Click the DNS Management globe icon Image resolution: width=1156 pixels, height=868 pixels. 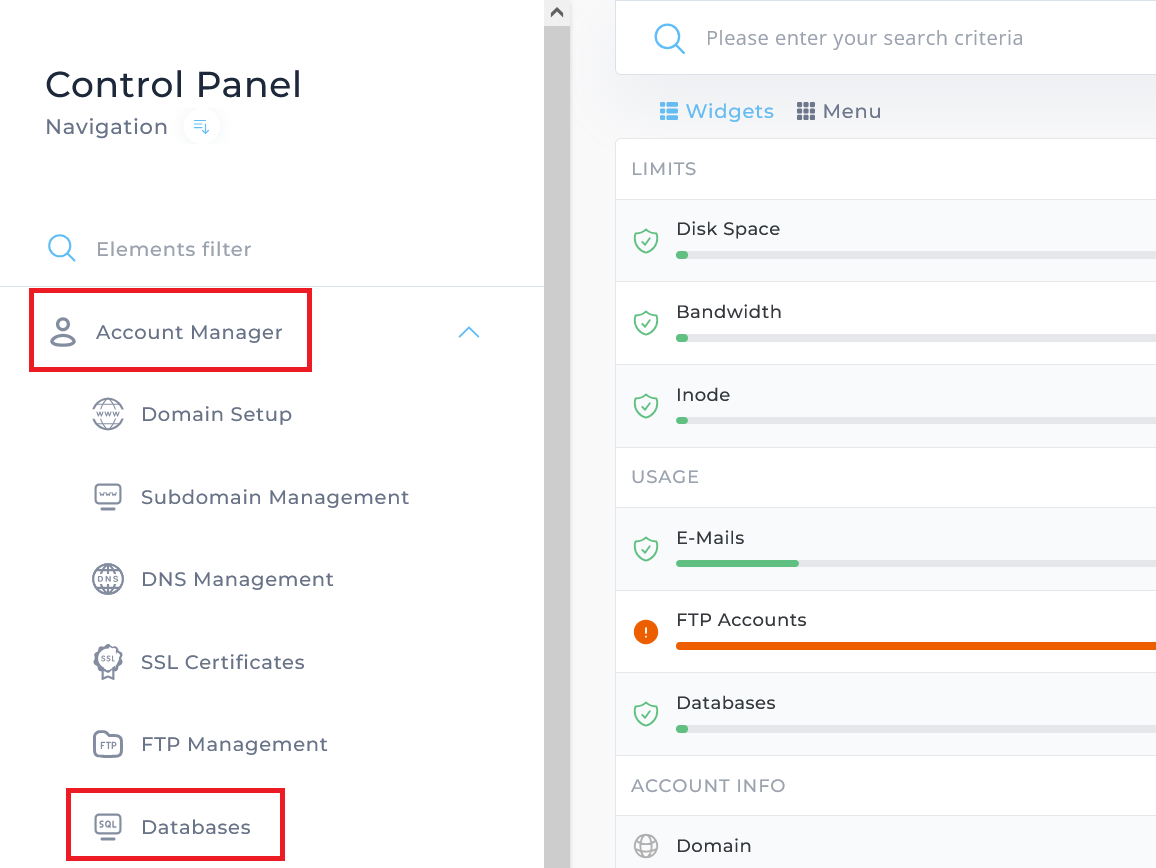pyautogui.click(x=108, y=579)
